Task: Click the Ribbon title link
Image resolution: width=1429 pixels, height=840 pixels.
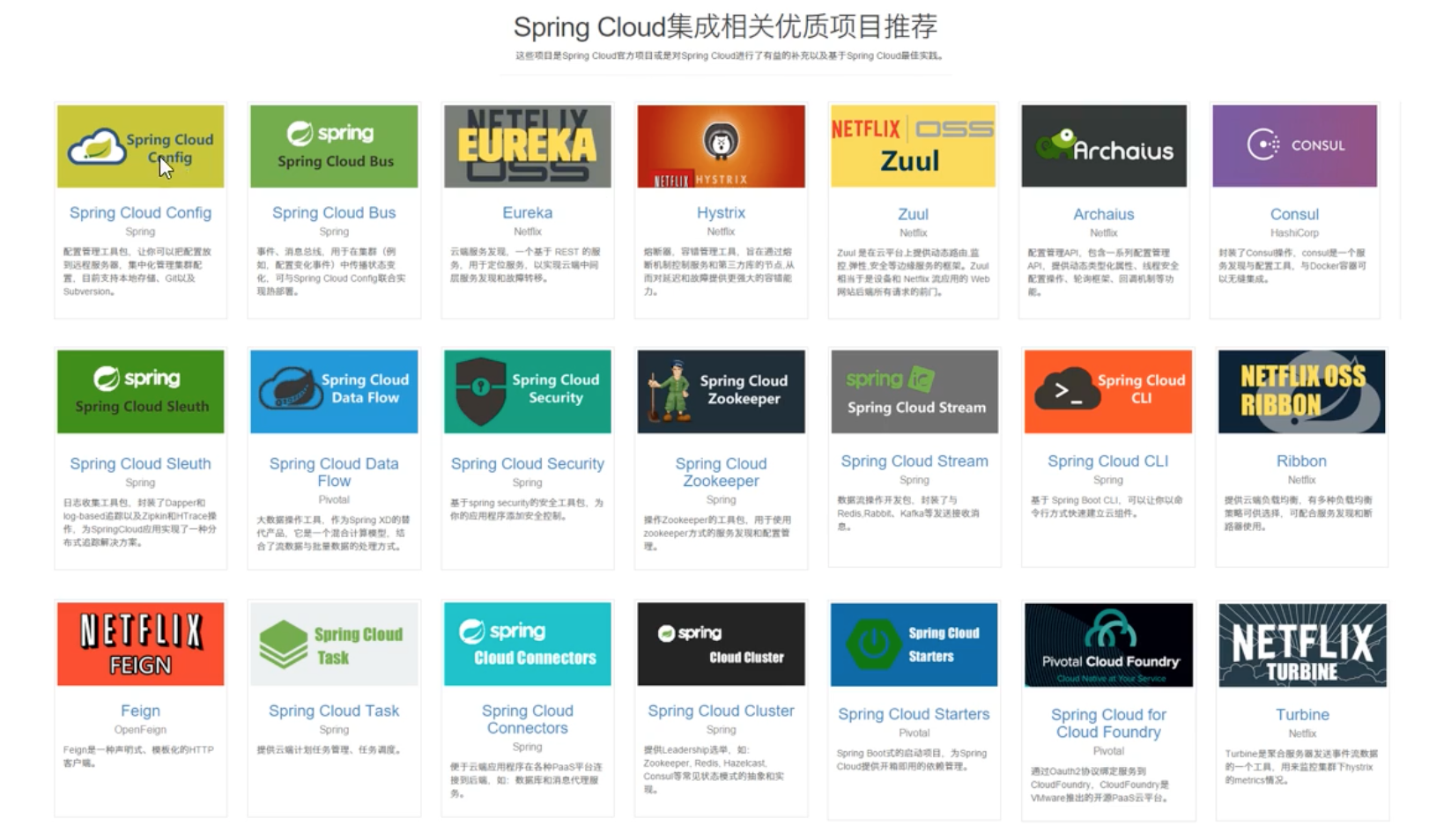Action: [x=1301, y=461]
